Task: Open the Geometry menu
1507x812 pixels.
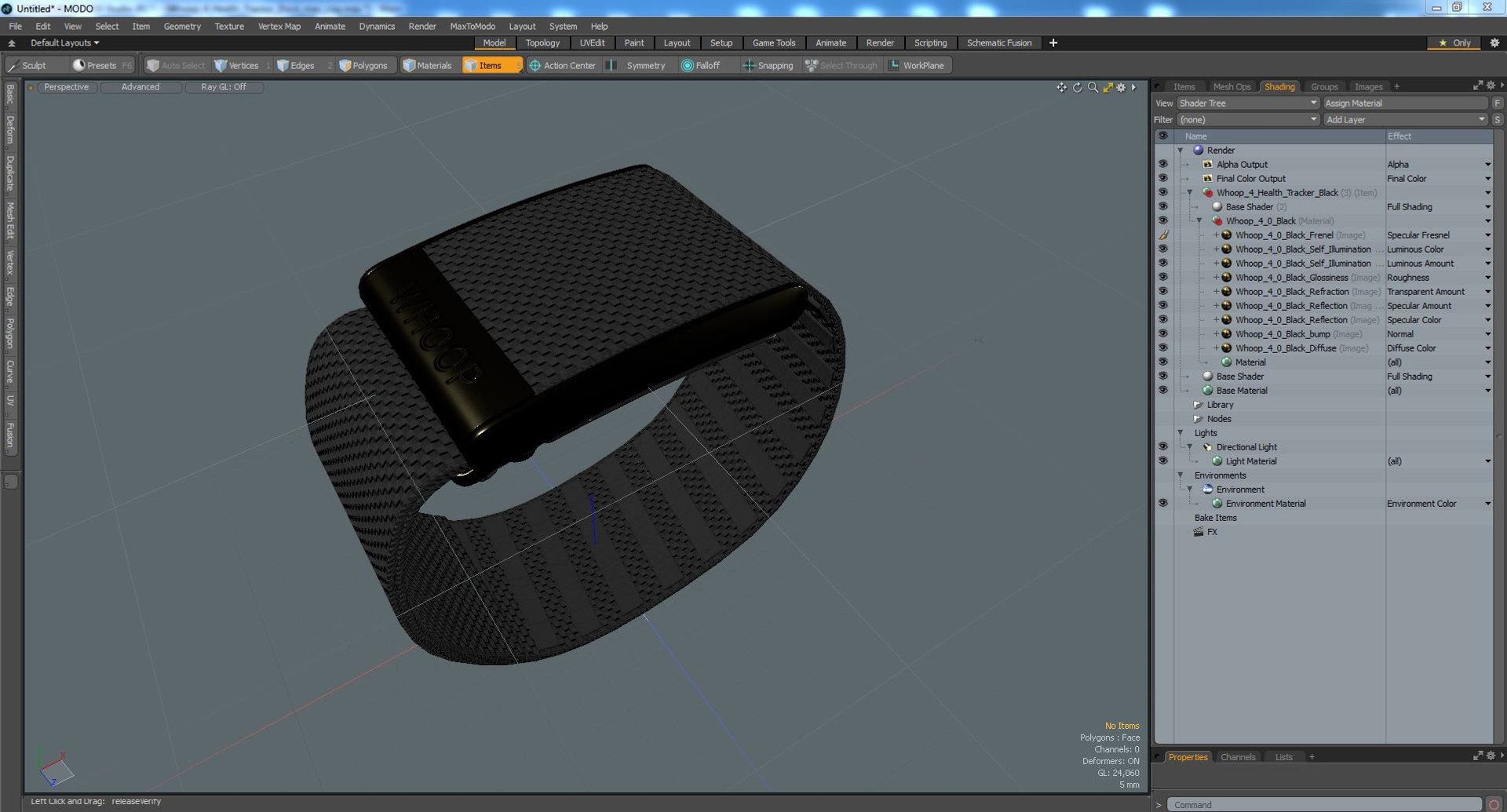Action: coord(182,26)
